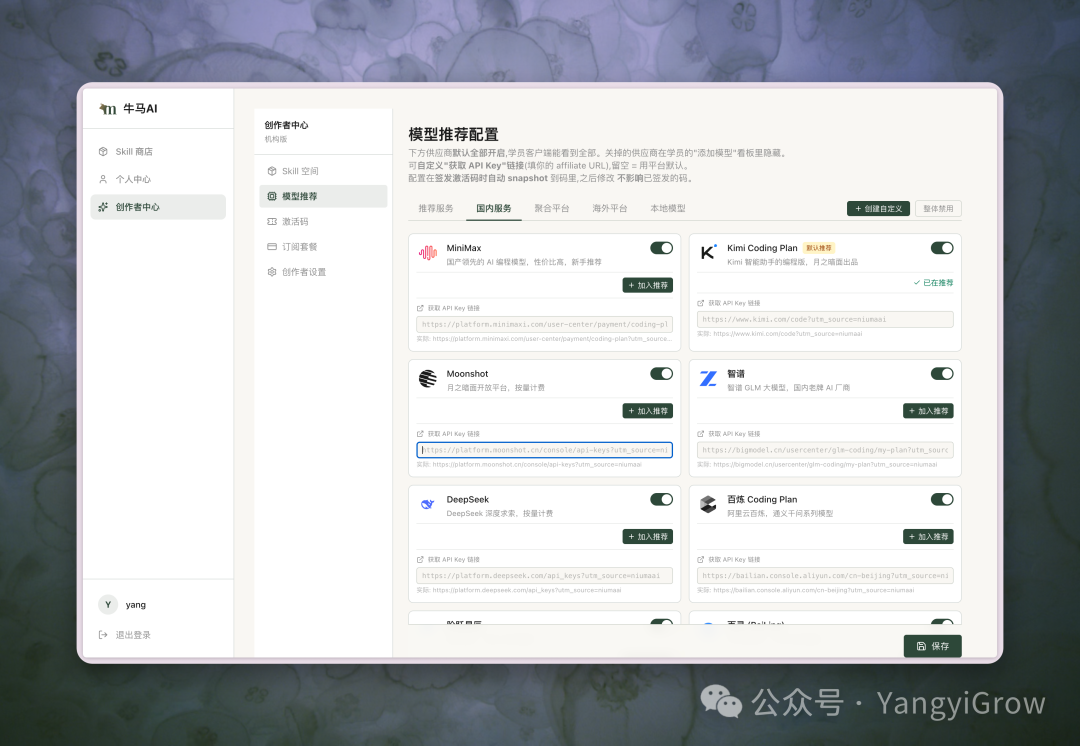Viewport: 1080px width, 746px height.
Task: Switch to the 本地模型 tab
Action: (667, 208)
